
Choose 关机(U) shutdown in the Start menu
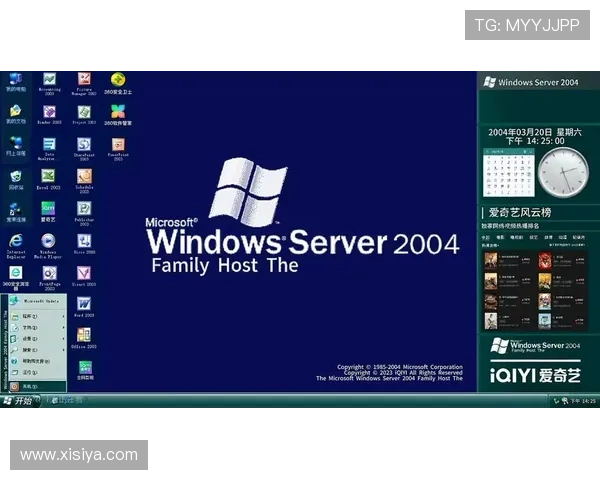pos(38,386)
